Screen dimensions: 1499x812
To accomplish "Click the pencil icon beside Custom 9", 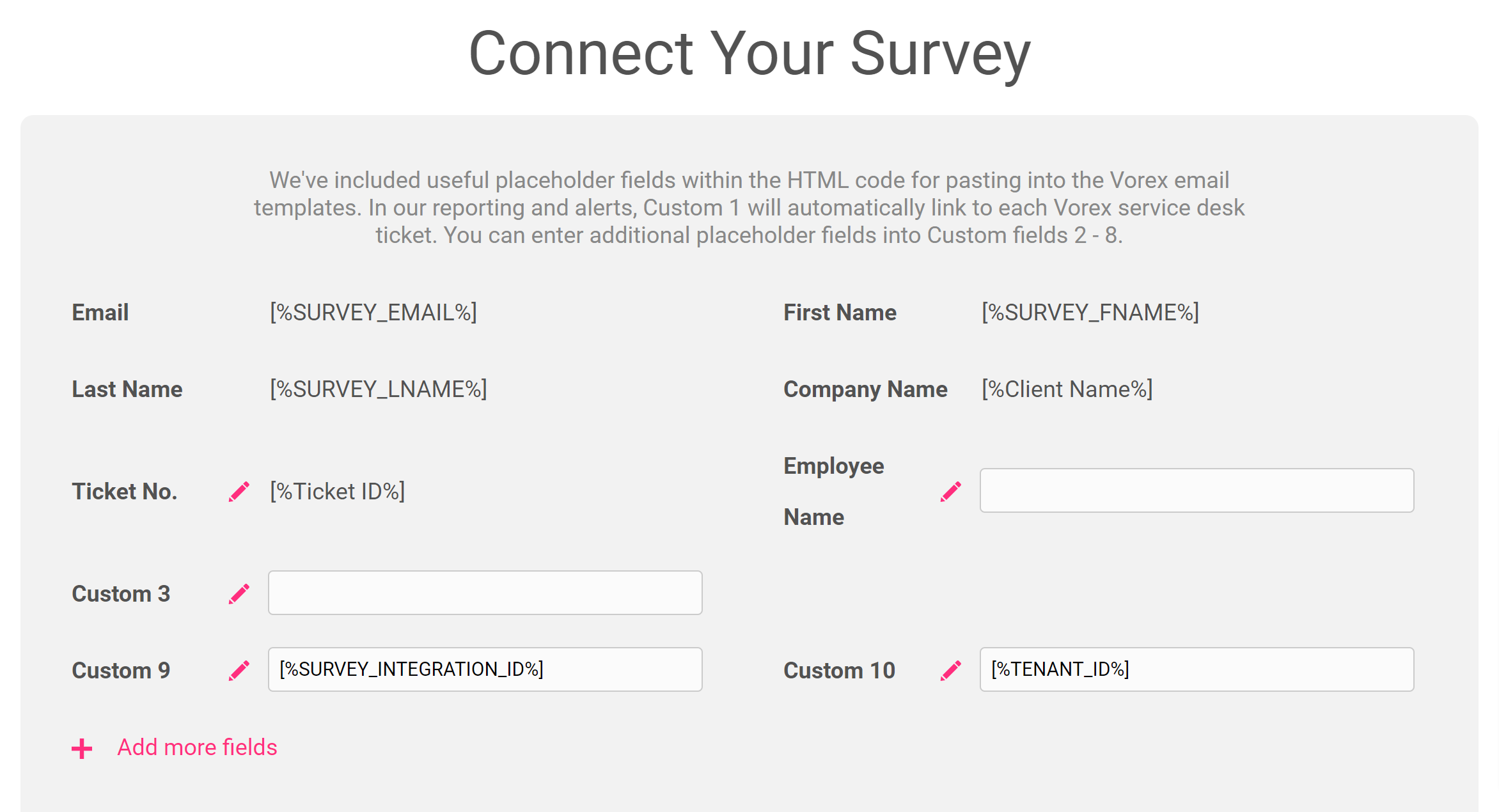I will [239, 671].
